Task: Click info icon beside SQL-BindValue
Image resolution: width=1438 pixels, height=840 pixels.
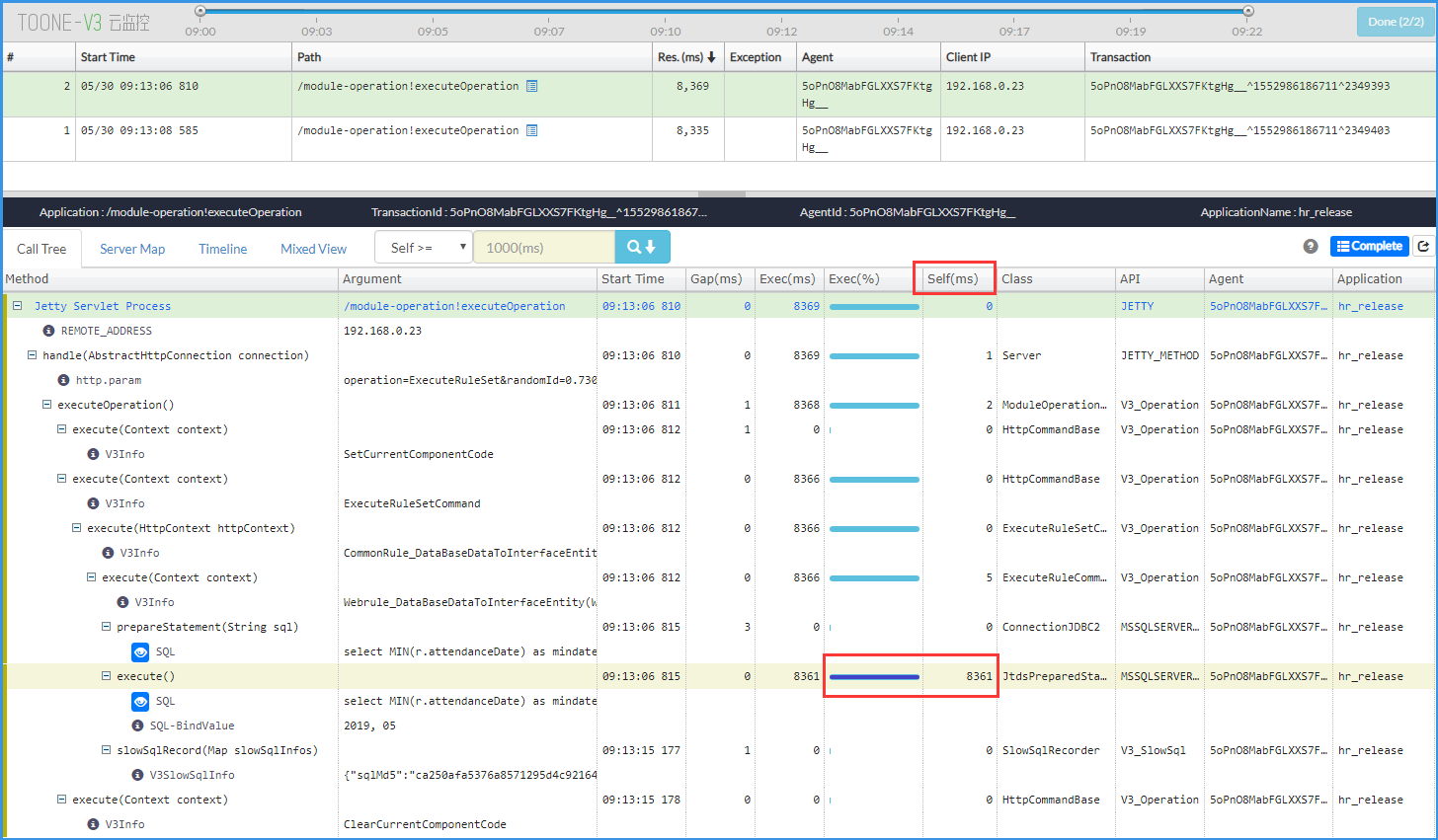Action: click(x=137, y=725)
